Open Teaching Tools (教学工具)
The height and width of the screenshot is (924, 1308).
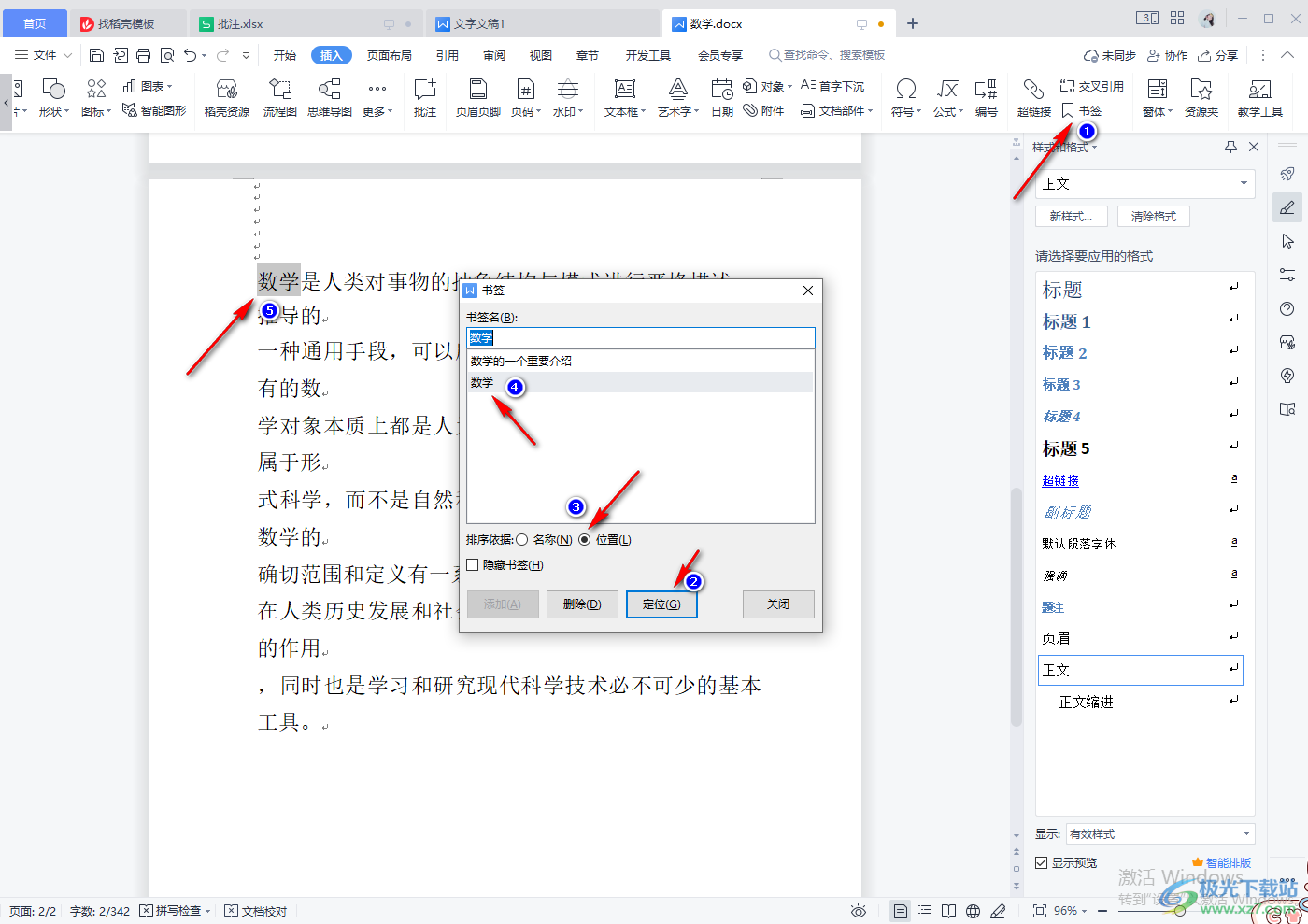pyautogui.click(x=1259, y=98)
